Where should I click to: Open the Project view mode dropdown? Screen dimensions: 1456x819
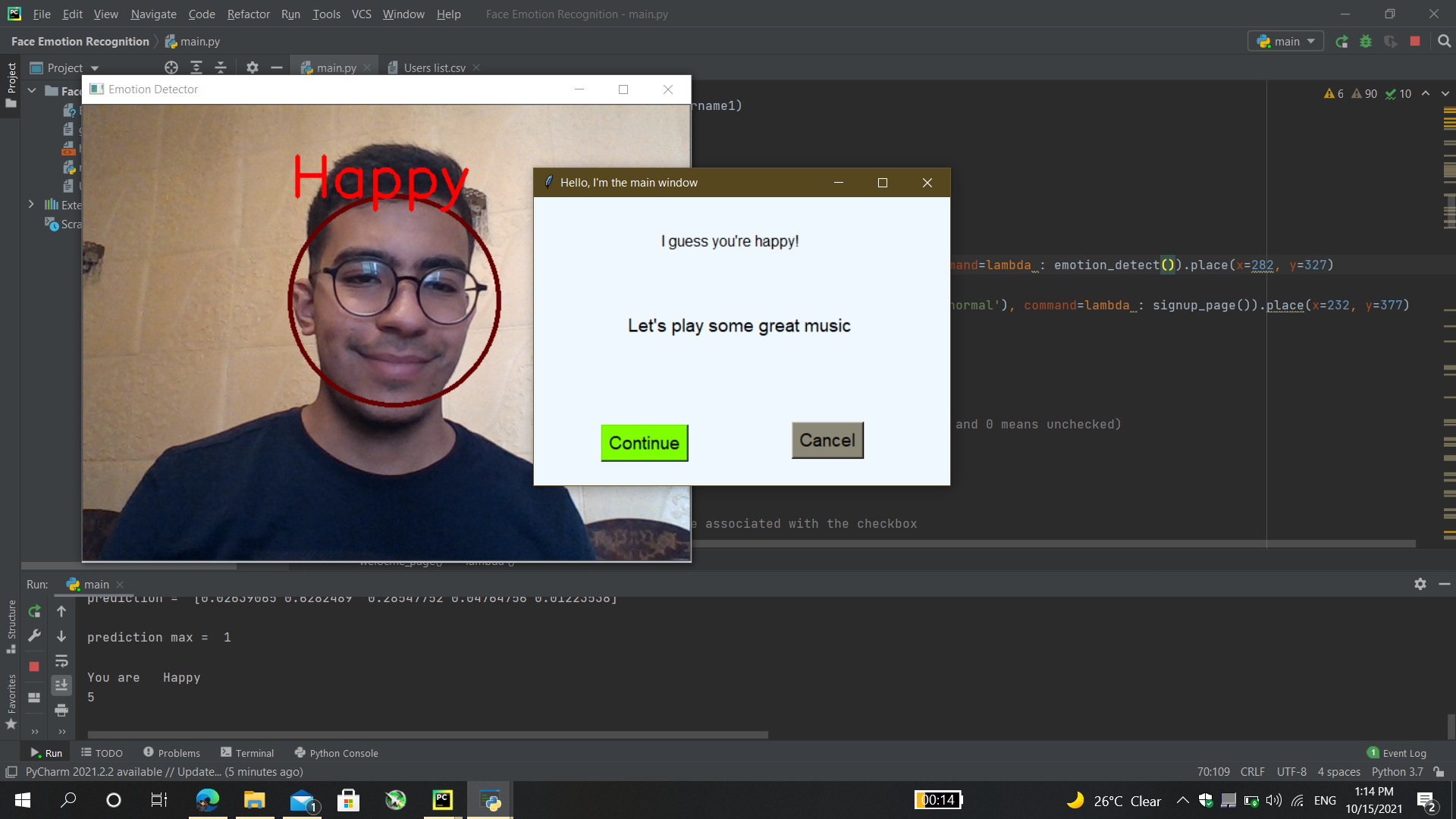[x=95, y=67]
